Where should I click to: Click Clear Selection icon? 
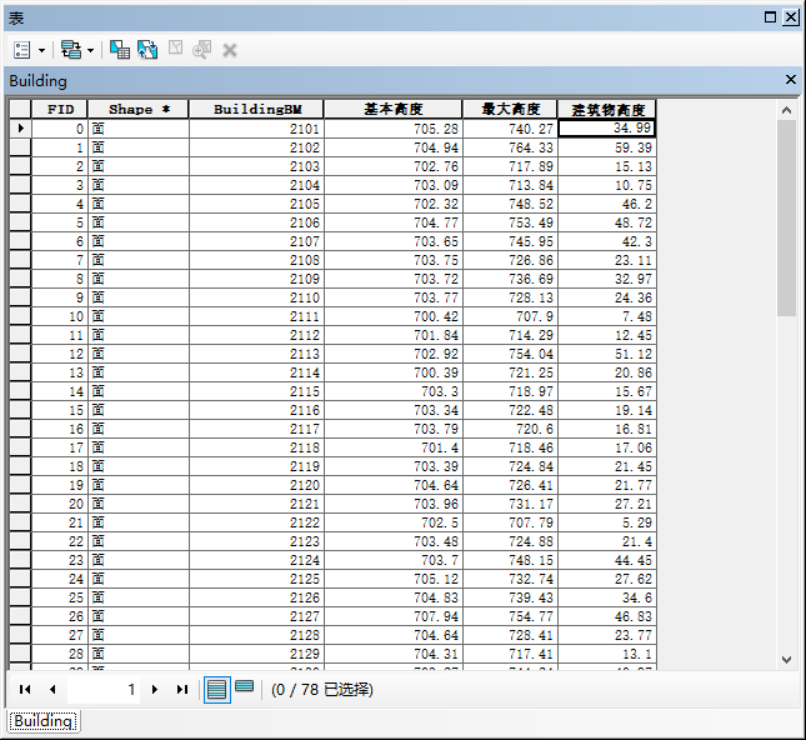pyautogui.click(x=175, y=48)
